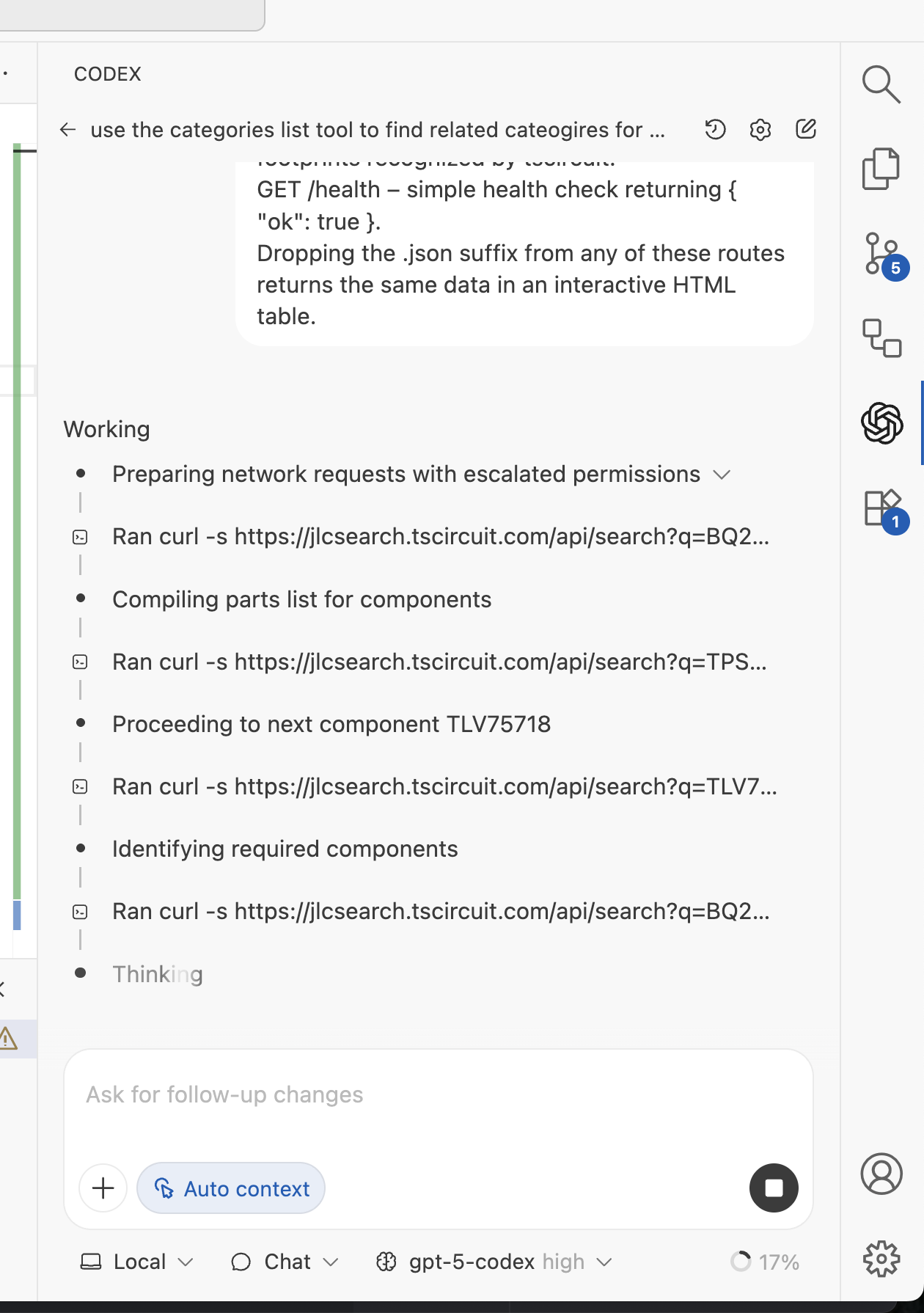Click the plus add attachment button
The height and width of the screenshot is (1313, 924).
tap(103, 1188)
